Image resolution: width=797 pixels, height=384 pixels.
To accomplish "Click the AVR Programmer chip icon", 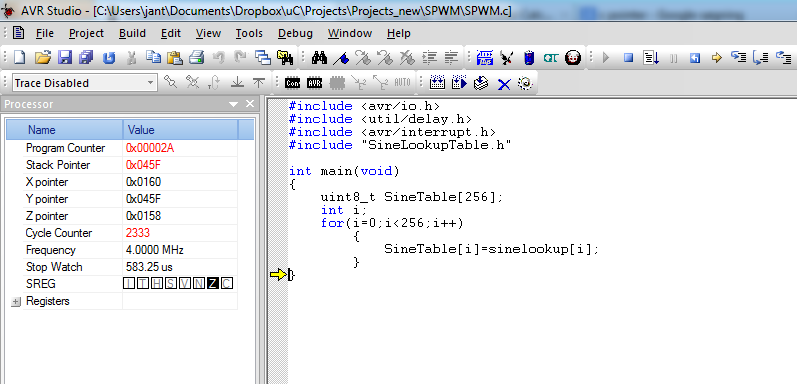I will 485,57.
